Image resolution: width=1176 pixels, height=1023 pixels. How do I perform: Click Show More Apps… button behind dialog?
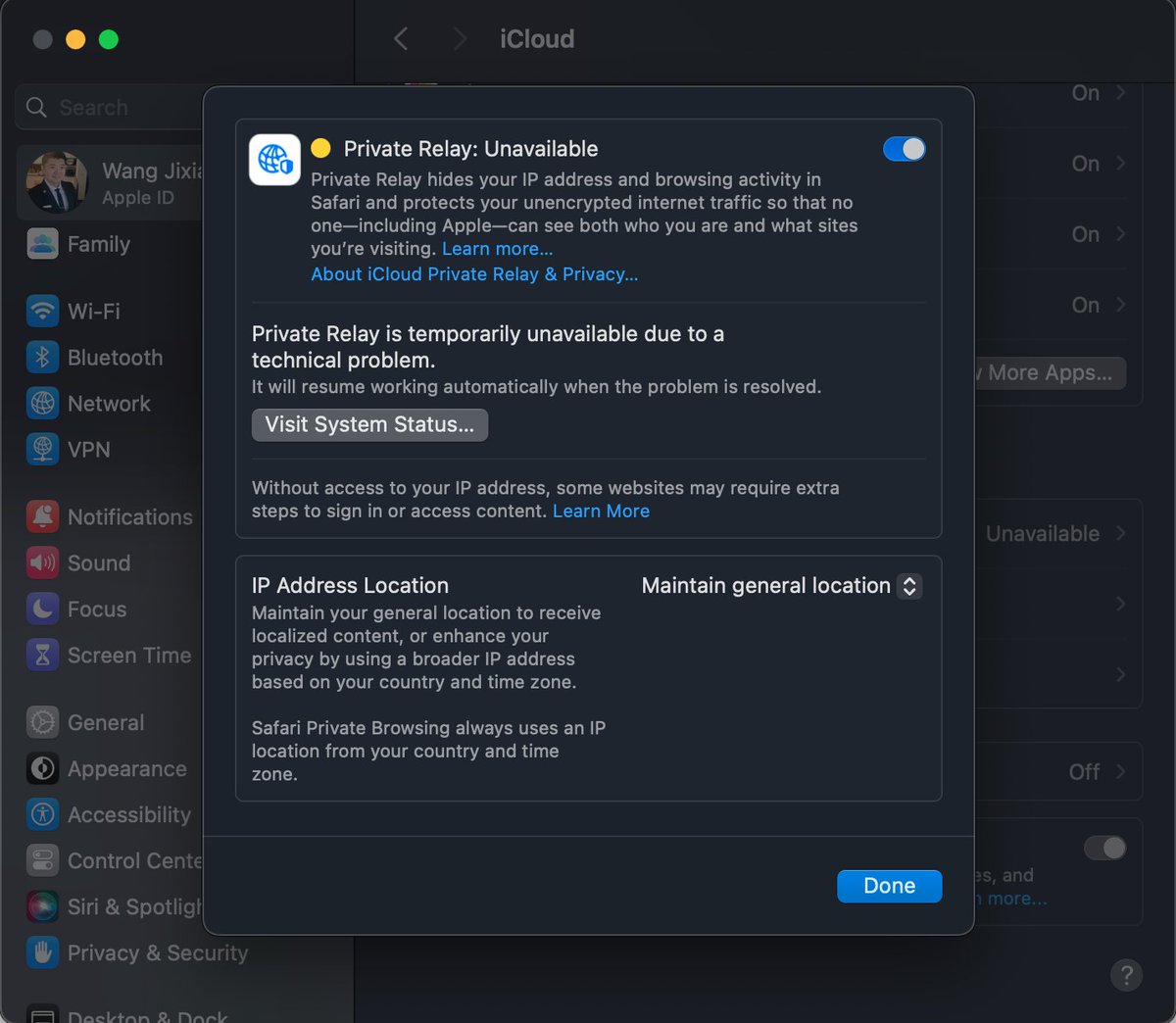pos(1050,373)
